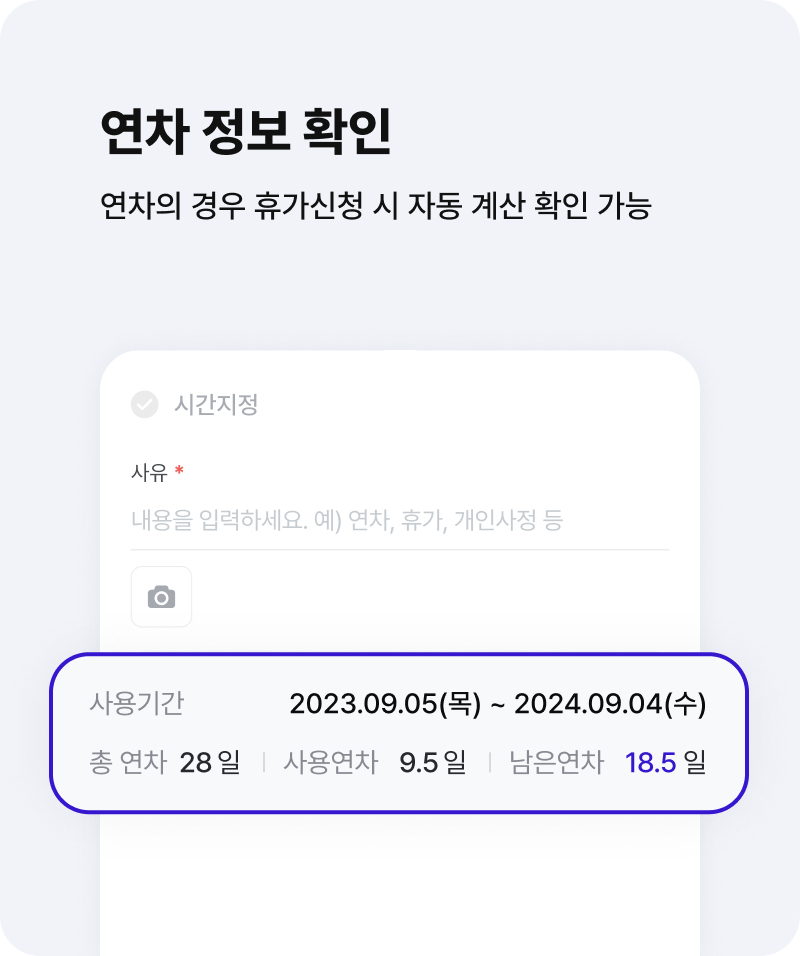800x956 pixels.
Task: Click the divider between 사용연차 and 남은연차
Action: point(490,762)
